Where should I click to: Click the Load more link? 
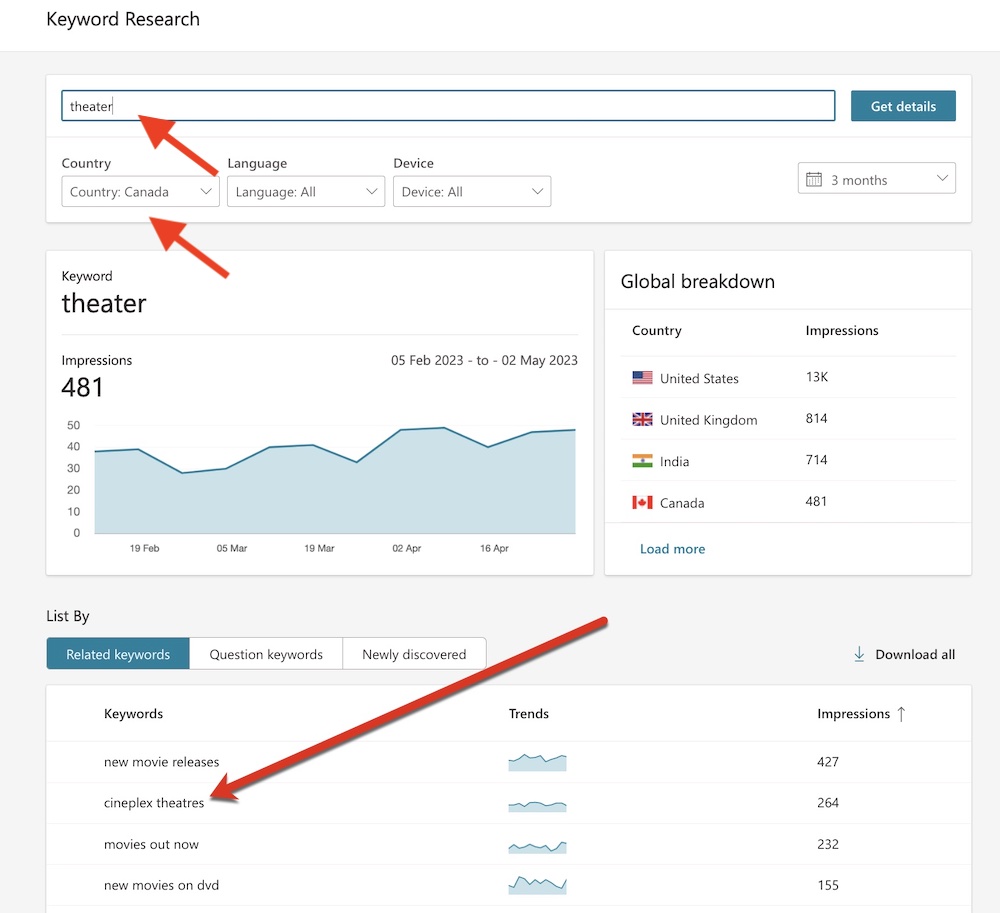coord(672,549)
